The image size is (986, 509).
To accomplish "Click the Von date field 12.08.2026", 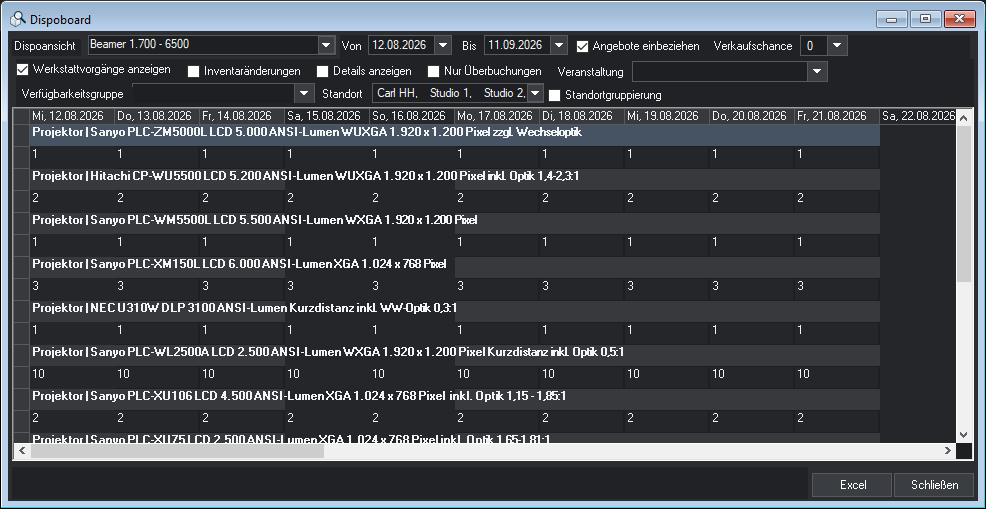I will click(402, 45).
